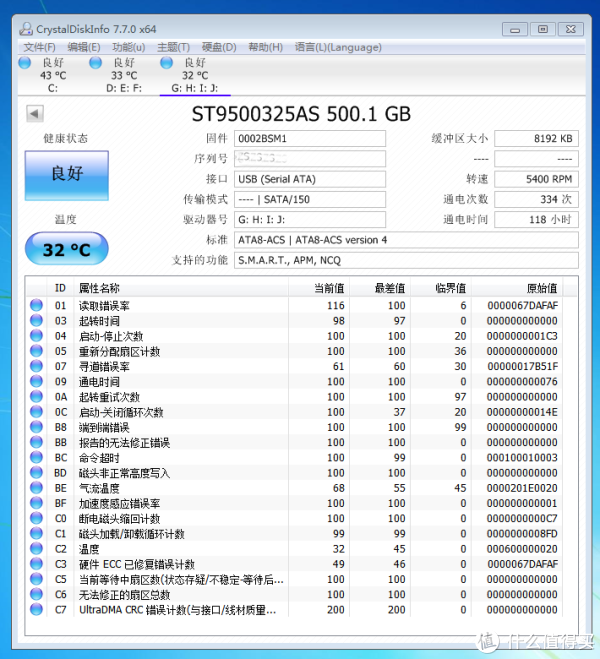Click status orb for drives D: E: F:
The height and width of the screenshot is (659, 600).
(x=96, y=63)
